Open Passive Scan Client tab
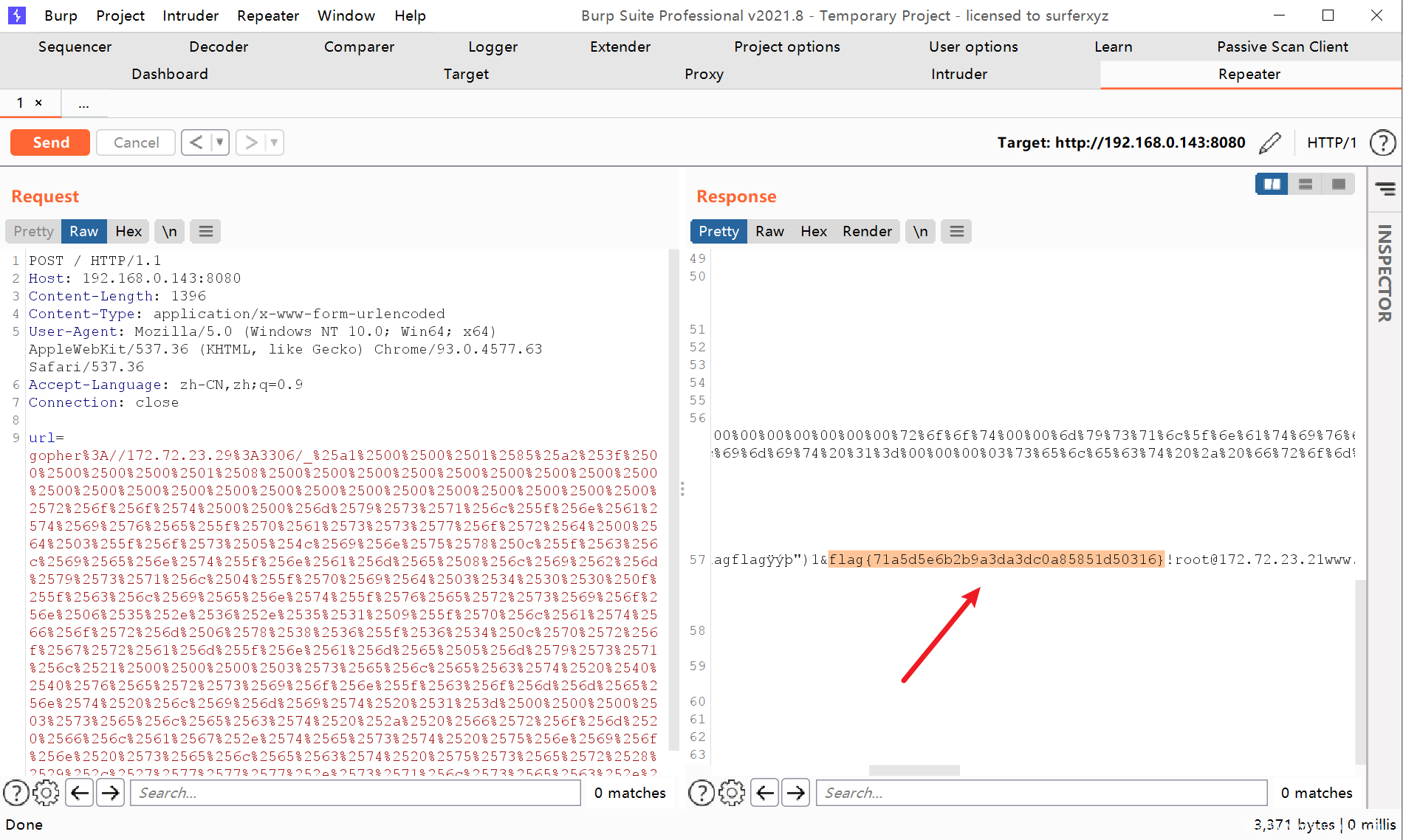The image size is (1403, 840). click(1282, 47)
